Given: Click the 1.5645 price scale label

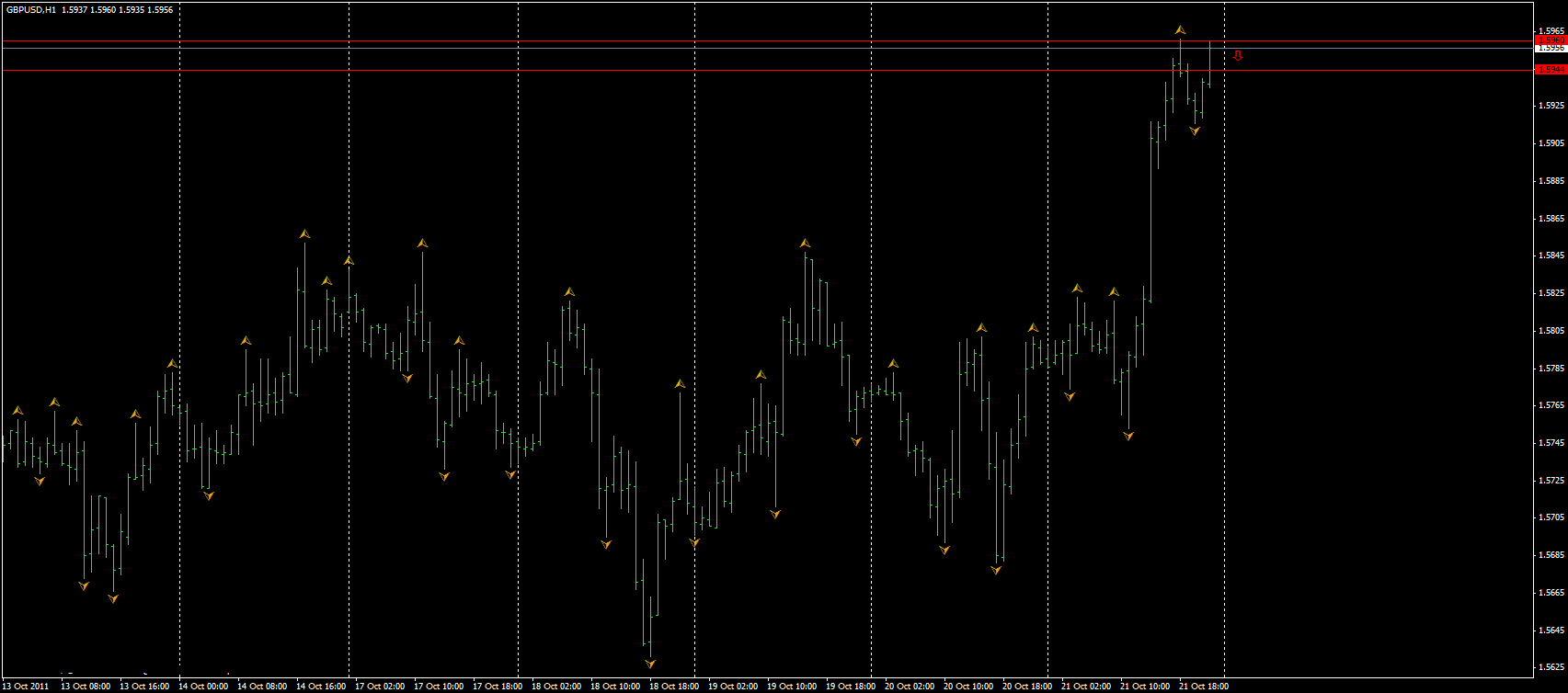Looking at the screenshot, I should [1551, 631].
